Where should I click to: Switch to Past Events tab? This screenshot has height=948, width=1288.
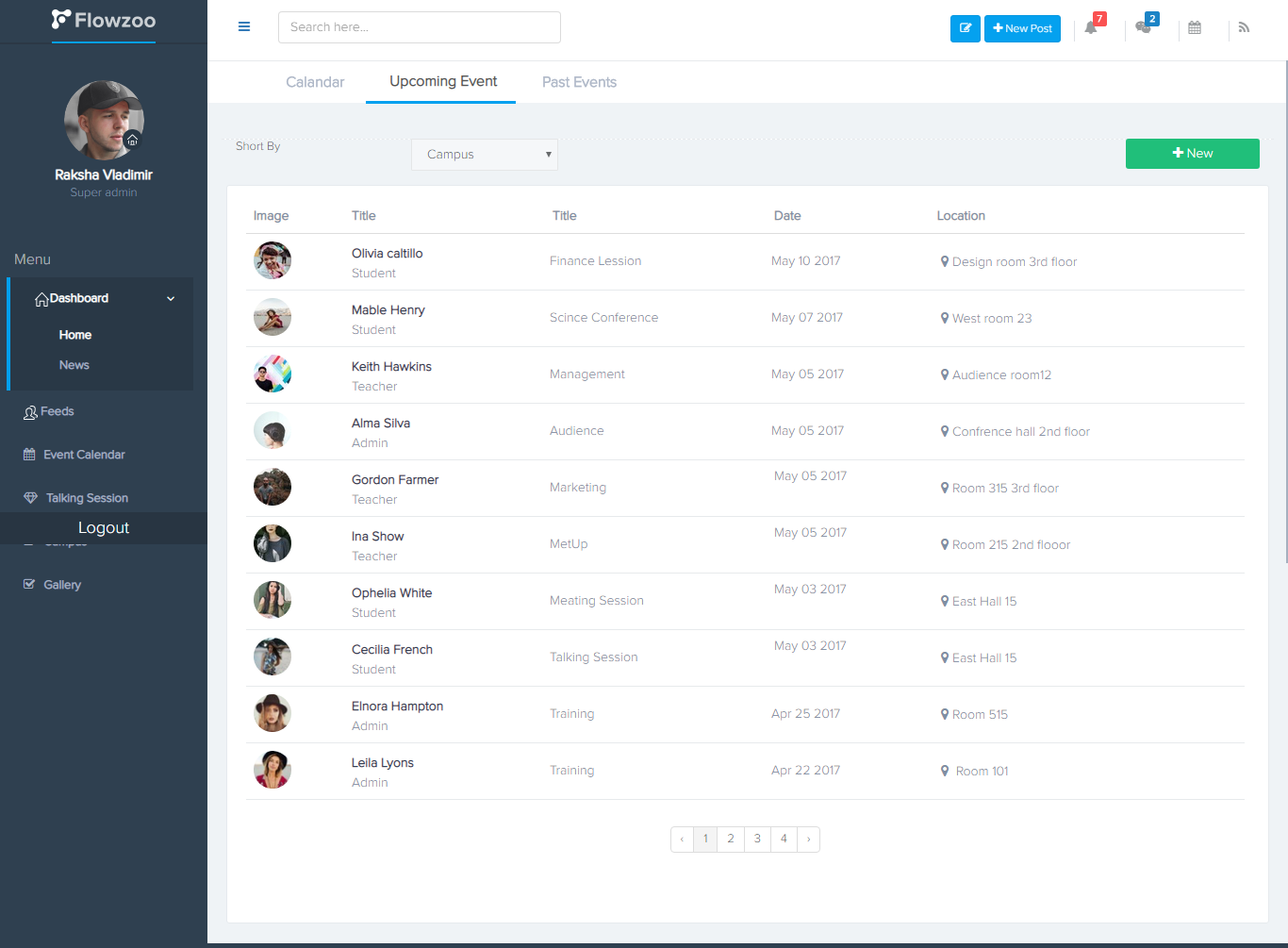(x=579, y=82)
